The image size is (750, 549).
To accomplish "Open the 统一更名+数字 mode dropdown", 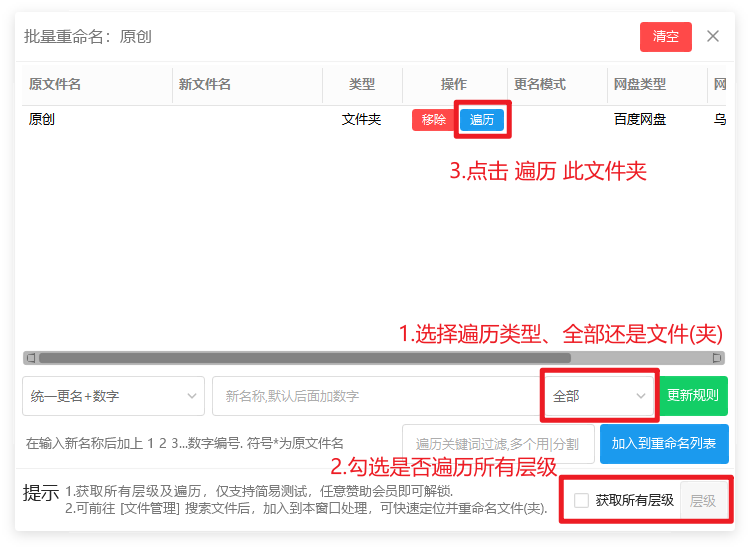I will click(113, 396).
